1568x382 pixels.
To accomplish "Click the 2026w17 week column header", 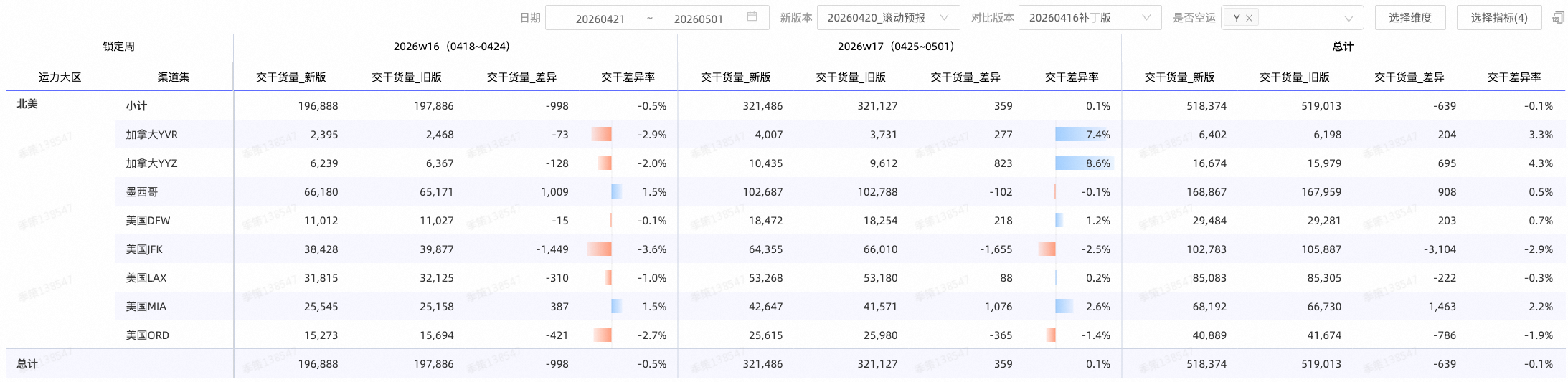I will tap(896, 47).
